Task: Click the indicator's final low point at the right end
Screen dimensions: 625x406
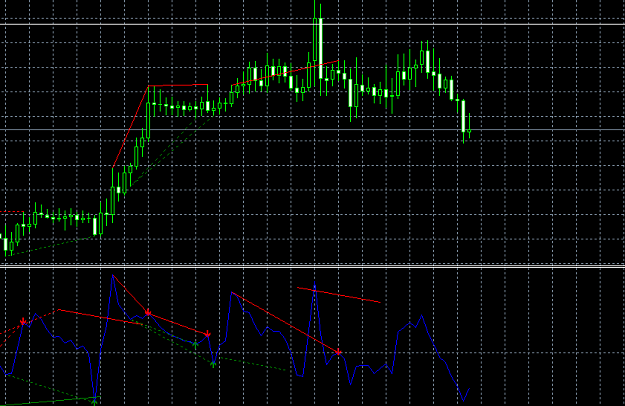Action: coord(463,400)
